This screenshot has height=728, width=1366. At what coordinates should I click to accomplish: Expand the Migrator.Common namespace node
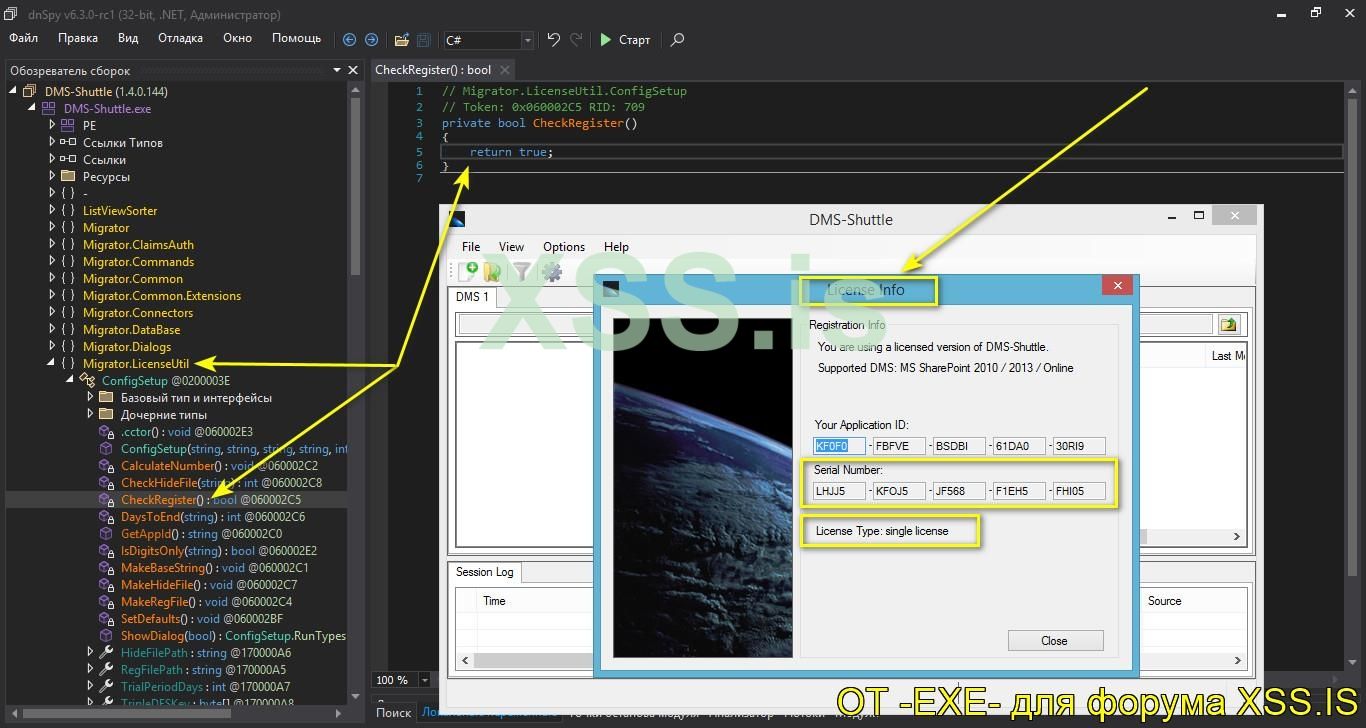click(52, 279)
